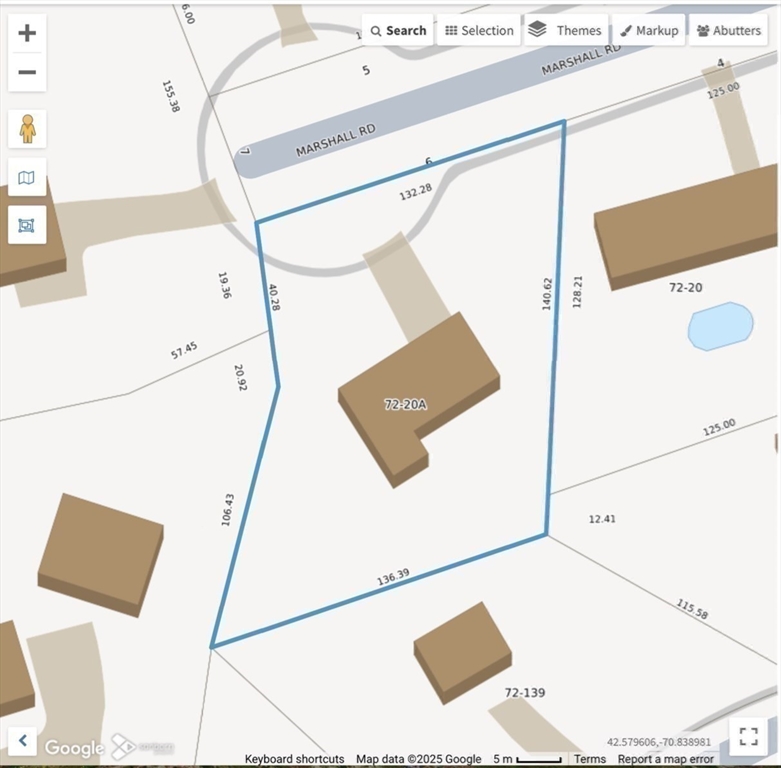The width and height of the screenshot is (781, 768).
Task: Open the Terms link
Action: (590, 759)
